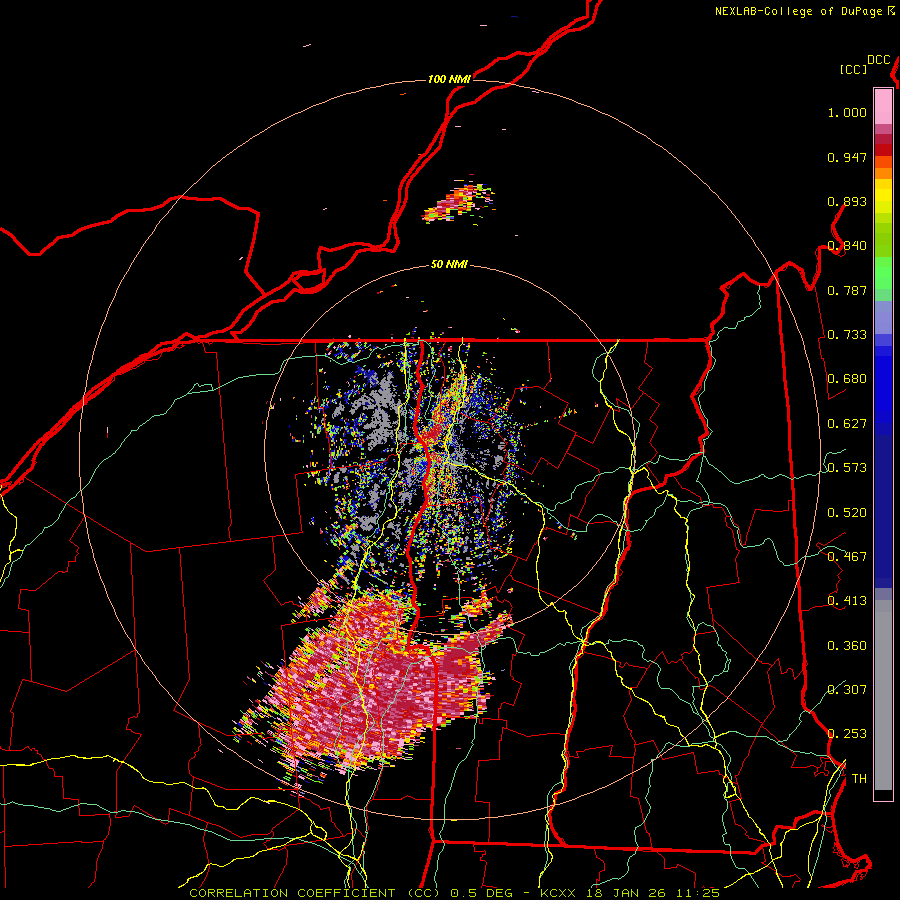Click the 50 NMI range ring label

tap(449, 264)
